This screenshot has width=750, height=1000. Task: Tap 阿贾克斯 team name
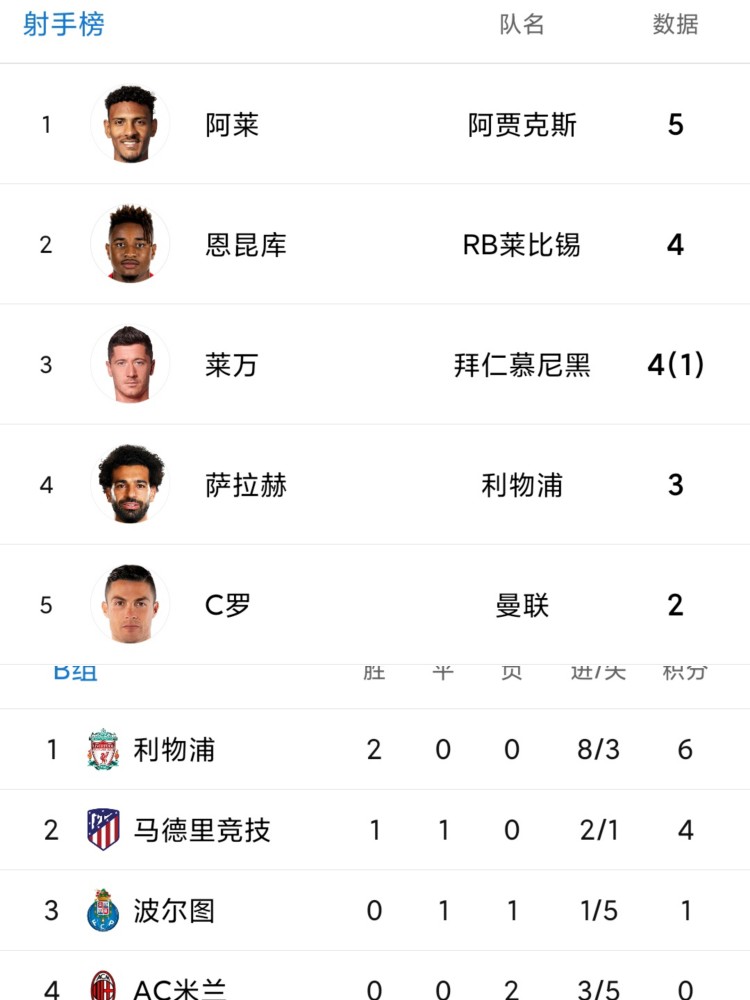[522, 125]
